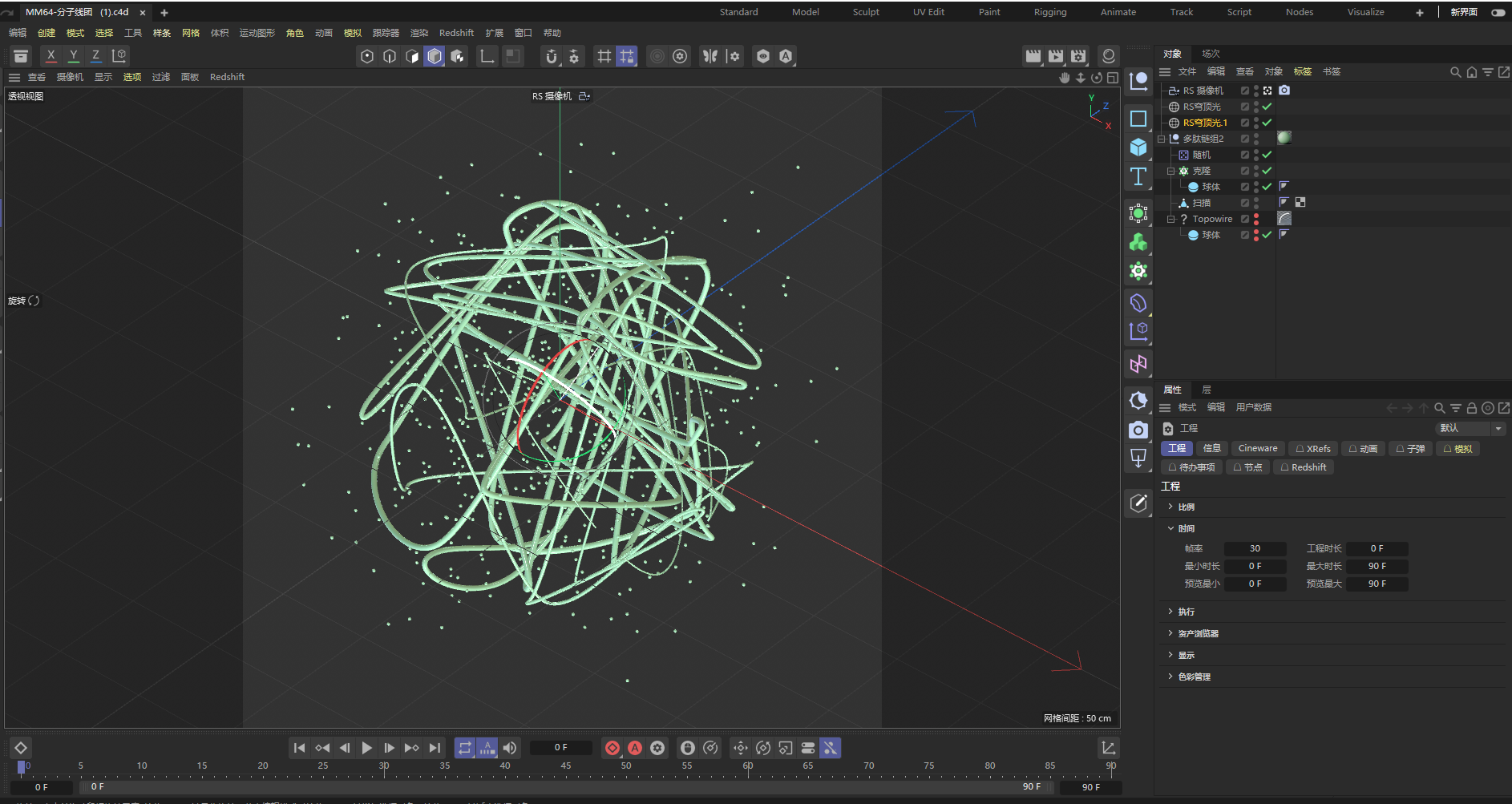Select the highlighted Model mode icon
Screen dimensions: 1512x804
[435, 56]
